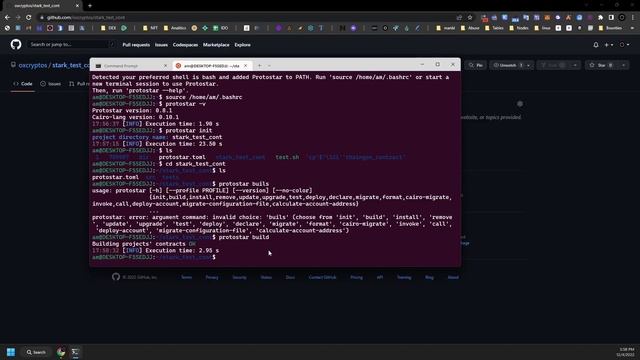Open the NFT bookmarks folder
The image size is (640, 360).
150,28
